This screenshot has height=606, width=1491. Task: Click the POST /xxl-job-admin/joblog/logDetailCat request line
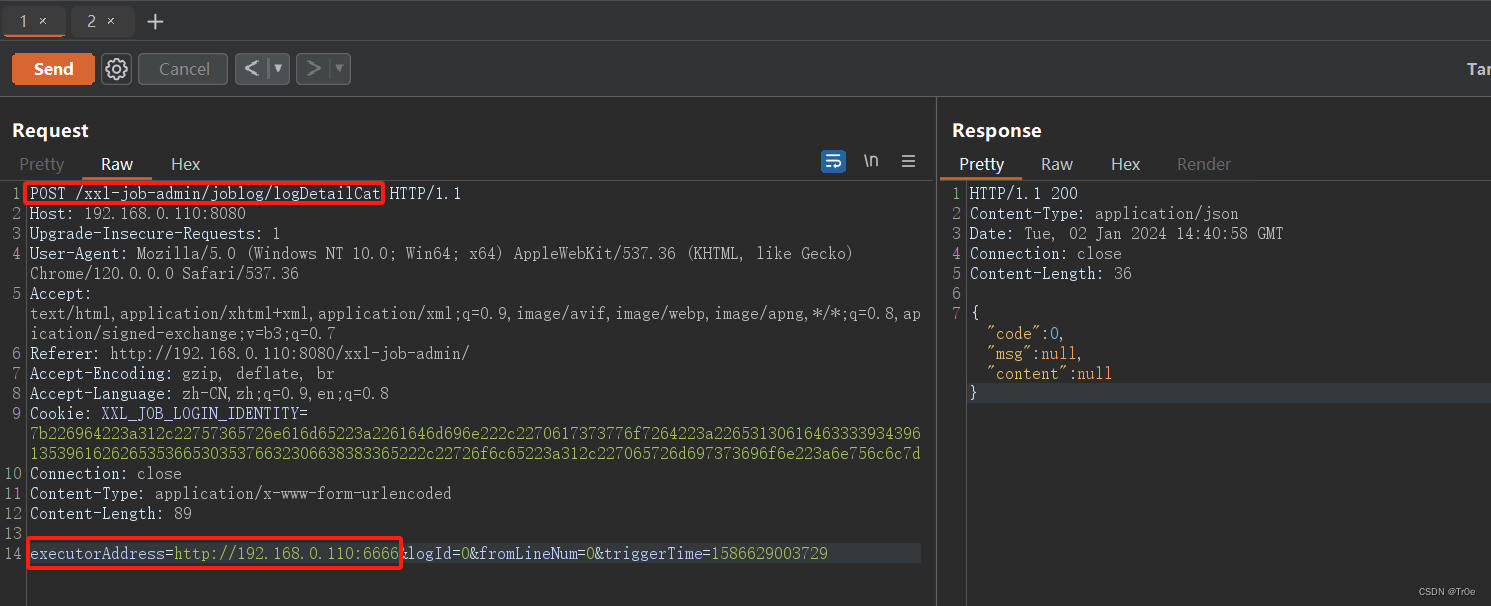pos(246,193)
